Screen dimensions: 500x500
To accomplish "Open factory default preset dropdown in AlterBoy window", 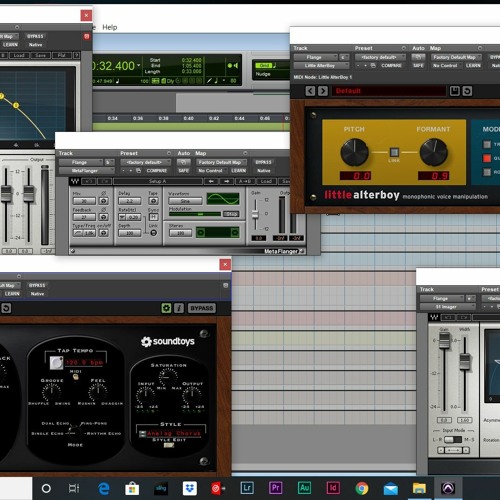I will coord(380,57).
